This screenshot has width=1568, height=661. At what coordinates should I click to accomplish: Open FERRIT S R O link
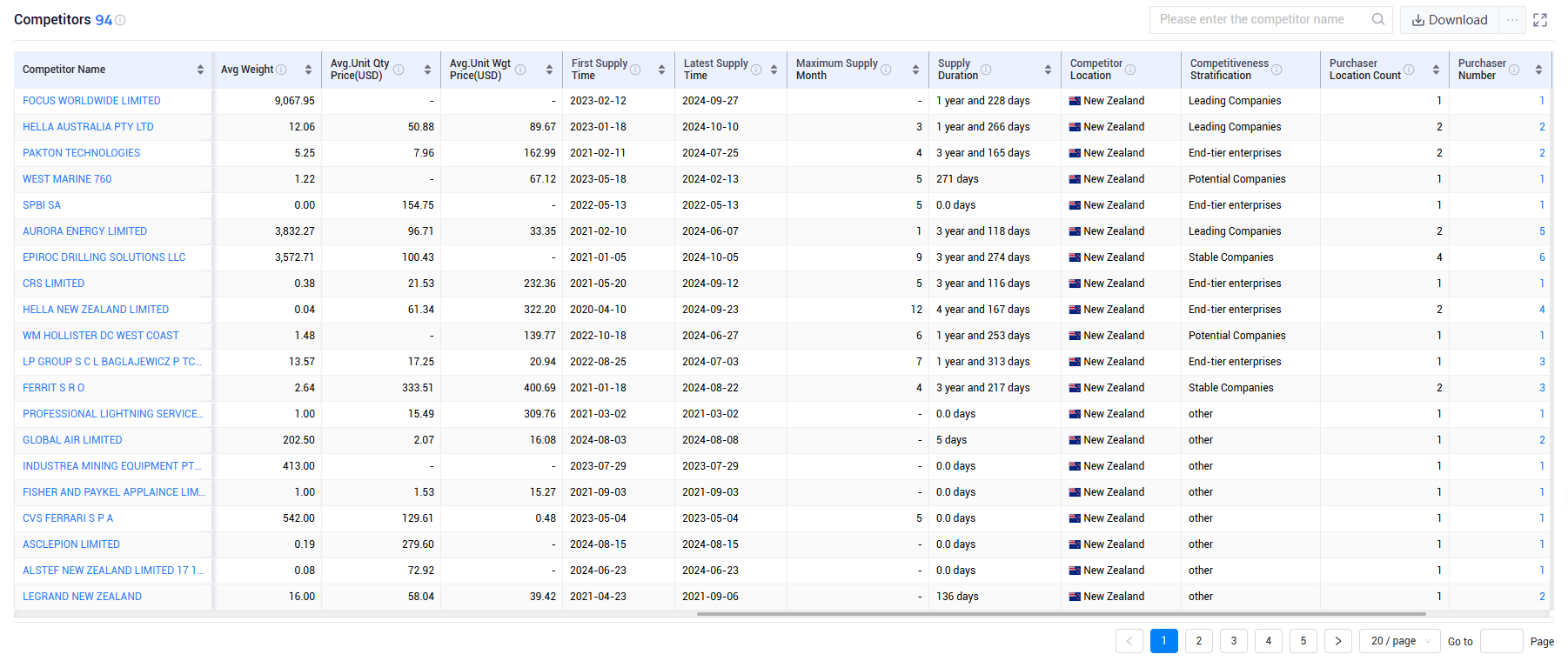tap(53, 388)
